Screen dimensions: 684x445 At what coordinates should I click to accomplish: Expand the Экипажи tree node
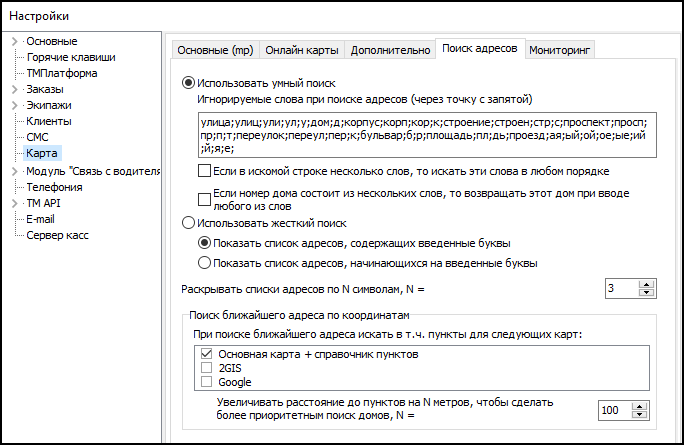14,105
